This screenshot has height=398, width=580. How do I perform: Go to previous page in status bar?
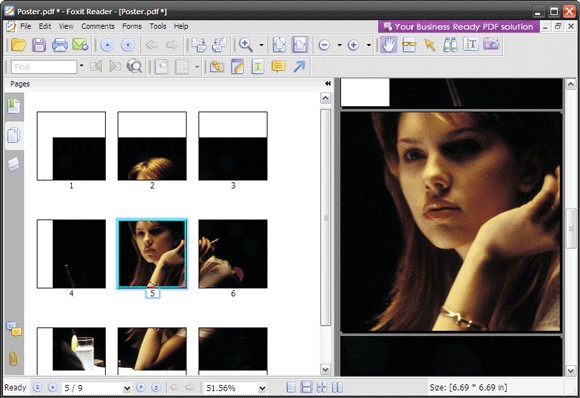53,387
